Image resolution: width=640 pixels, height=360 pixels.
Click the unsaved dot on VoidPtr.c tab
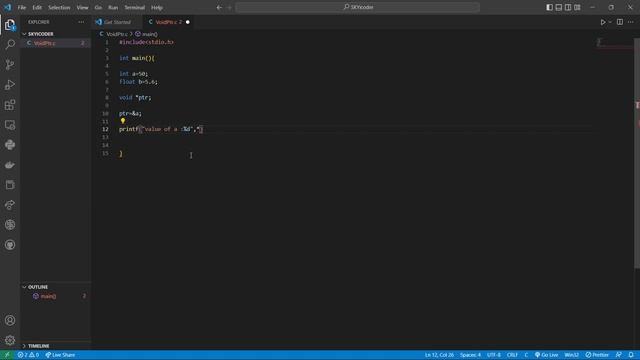(188, 22)
